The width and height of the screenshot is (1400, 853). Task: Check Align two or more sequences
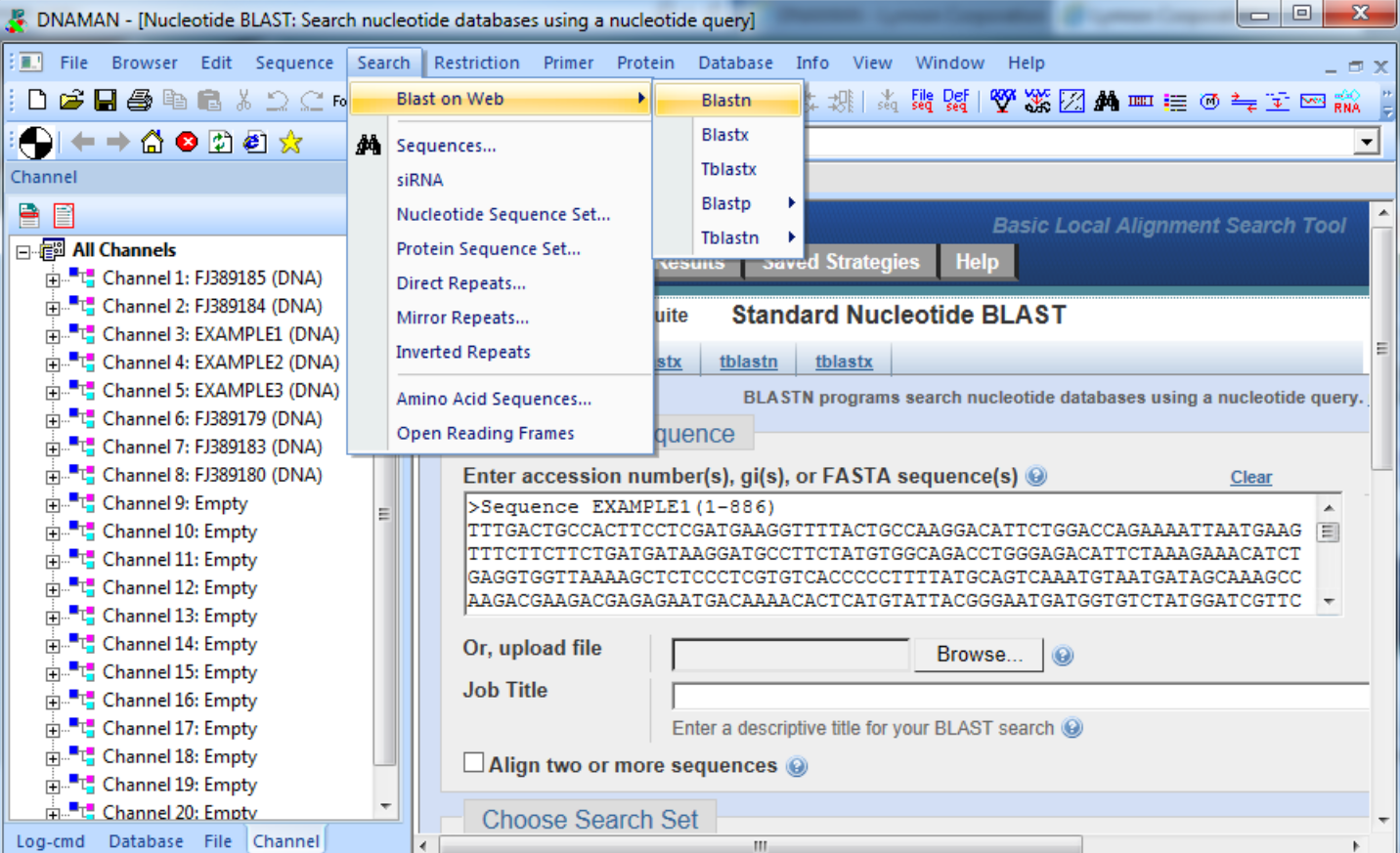pyautogui.click(x=474, y=763)
